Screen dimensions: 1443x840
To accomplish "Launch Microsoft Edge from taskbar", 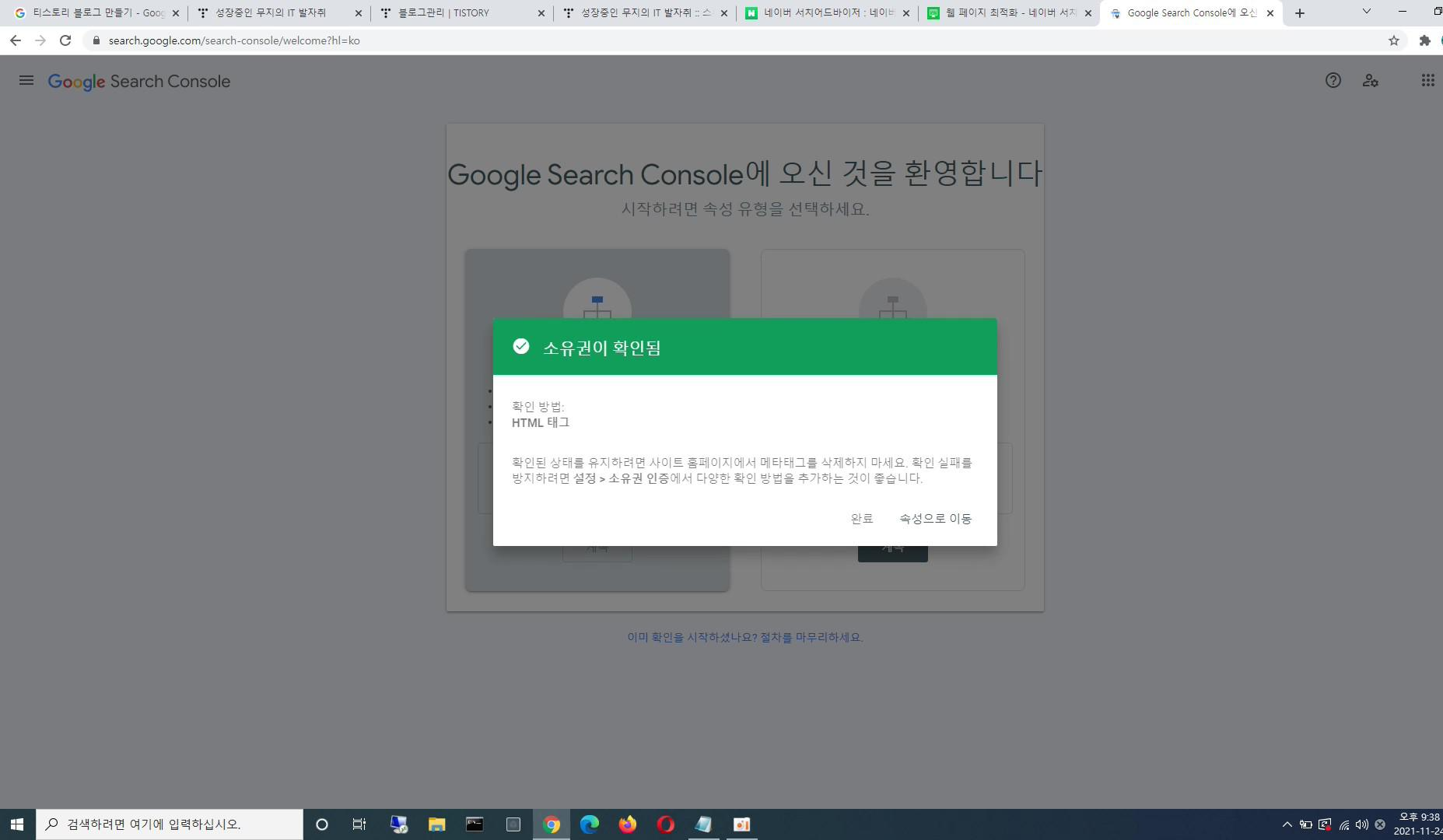I will coord(590,824).
